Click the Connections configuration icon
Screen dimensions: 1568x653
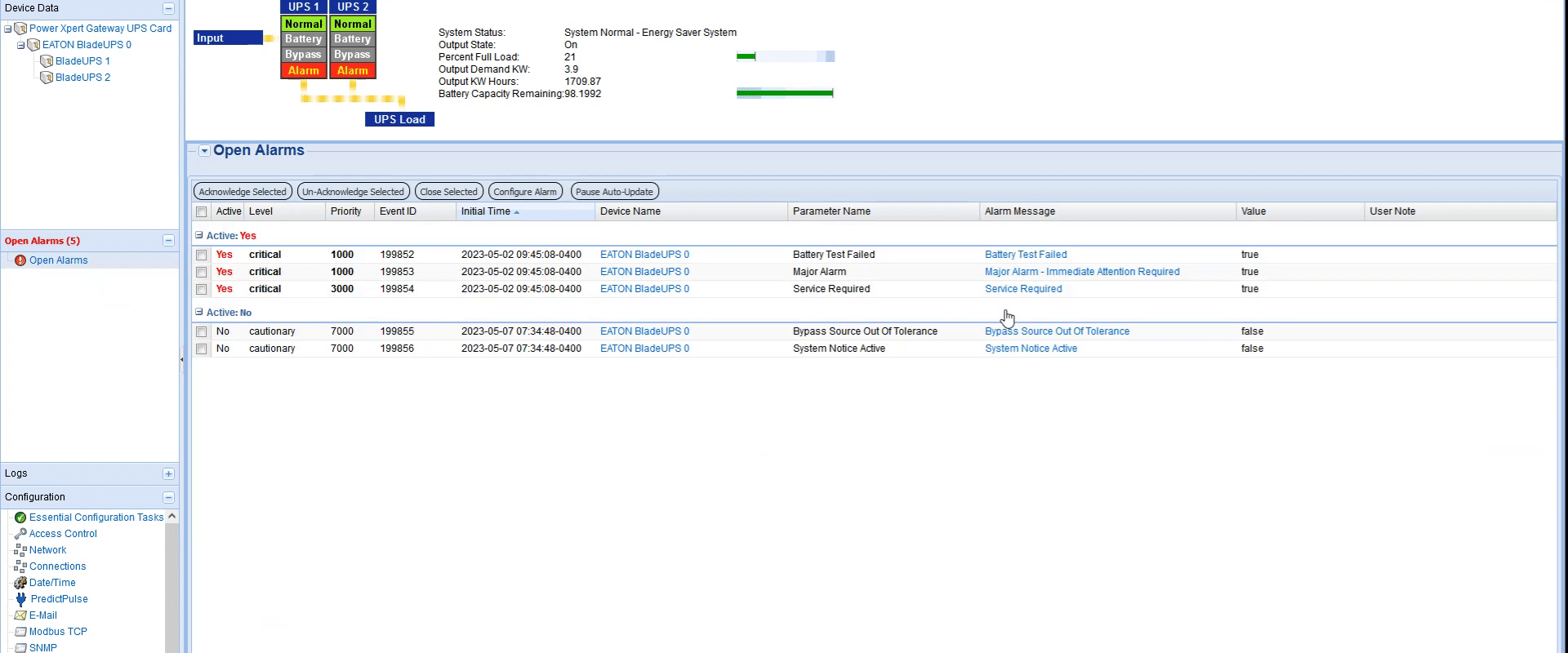pyautogui.click(x=20, y=566)
